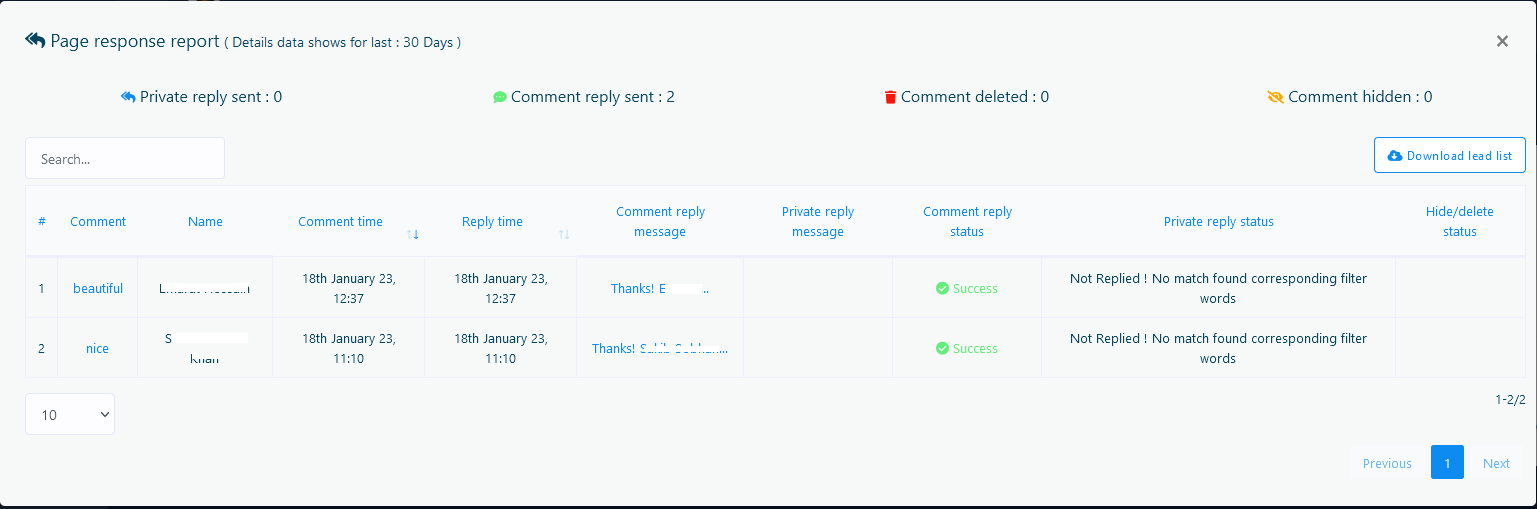
Task: Click the Download lead list button
Action: [1449, 156]
